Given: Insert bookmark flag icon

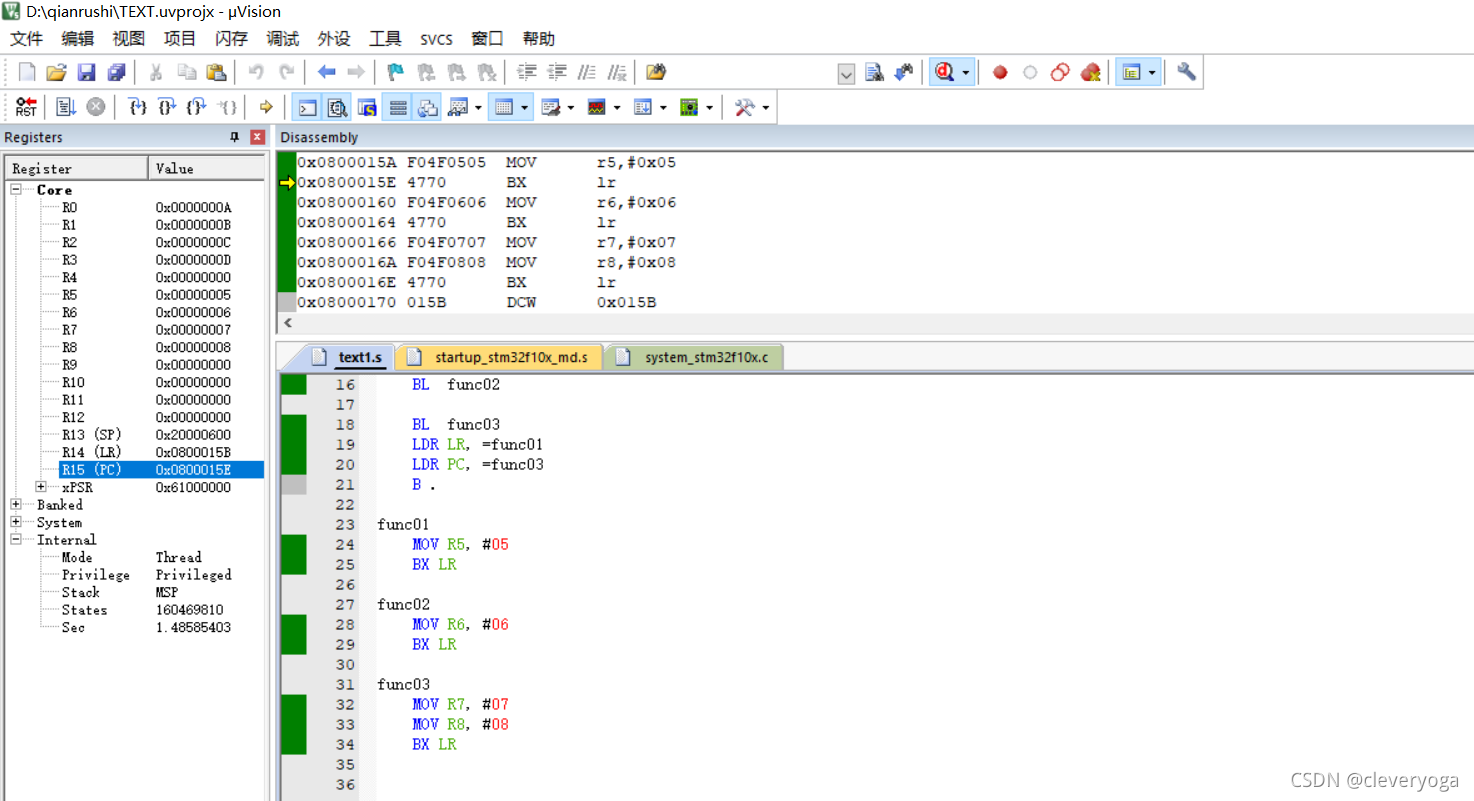Looking at the screenshot, I should point(395,72).
